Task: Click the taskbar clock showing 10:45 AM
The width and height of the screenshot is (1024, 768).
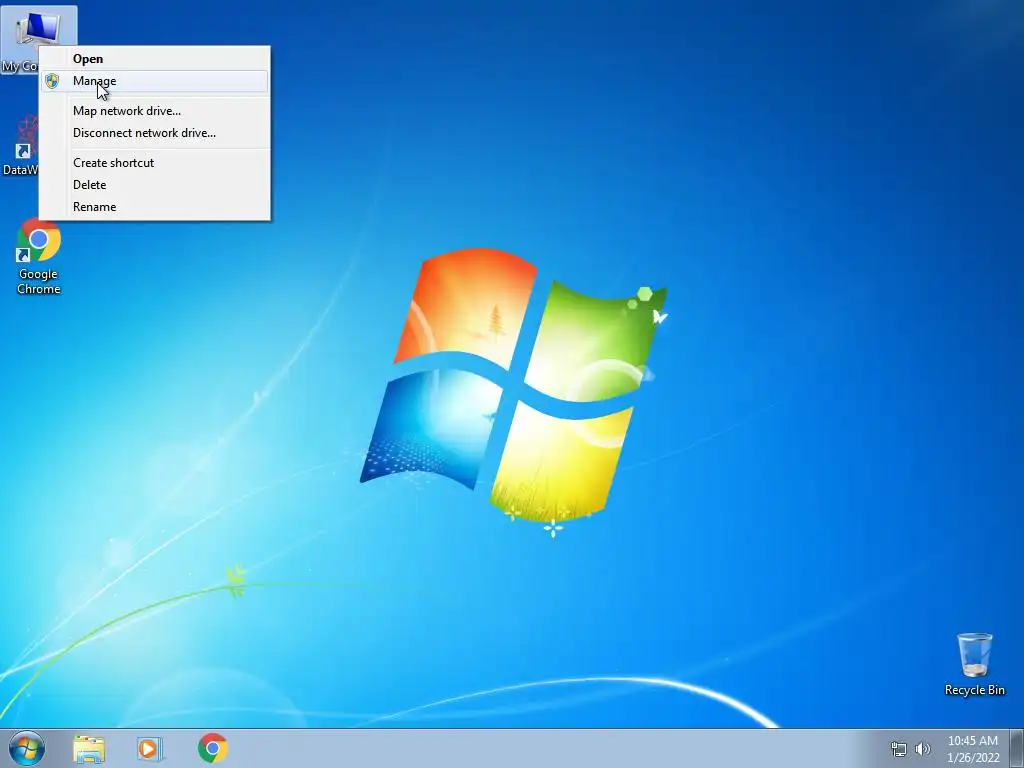Action: 972,749
